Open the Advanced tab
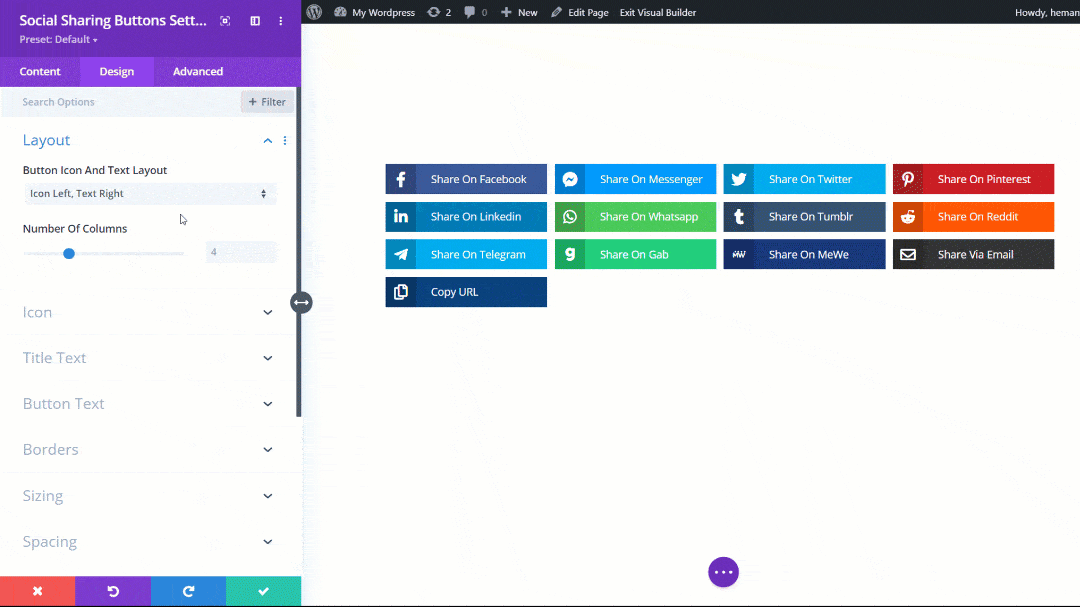The image size is (1080, 607). 198,72
